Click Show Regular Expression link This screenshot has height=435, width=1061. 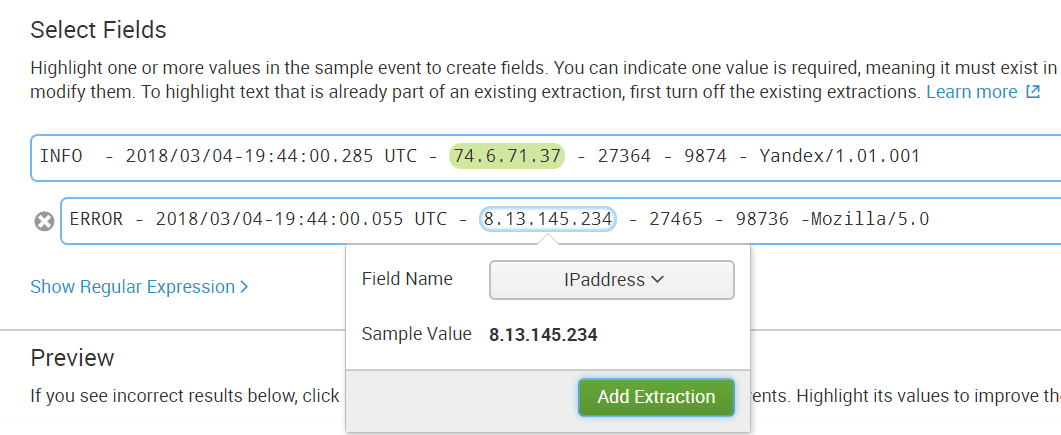(x=133, y=287)
